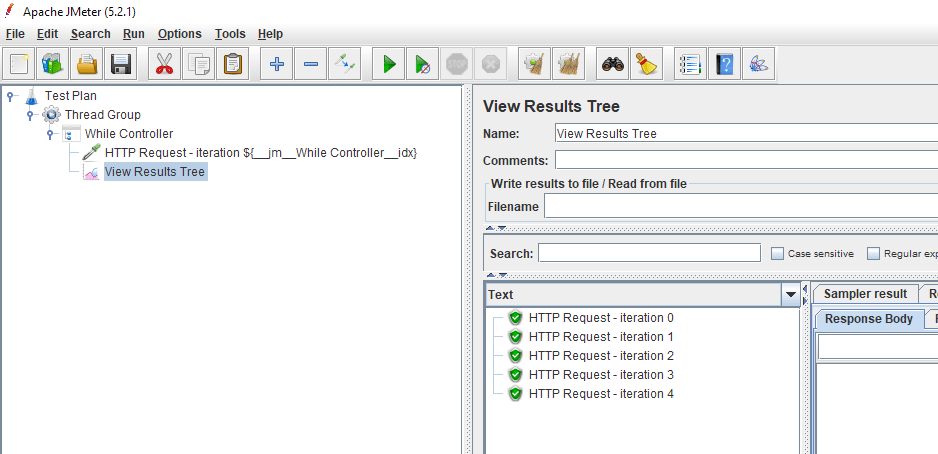Copy element using the Copy icon
The width and height of the screenshot is (938, 454).
(199, 63)
